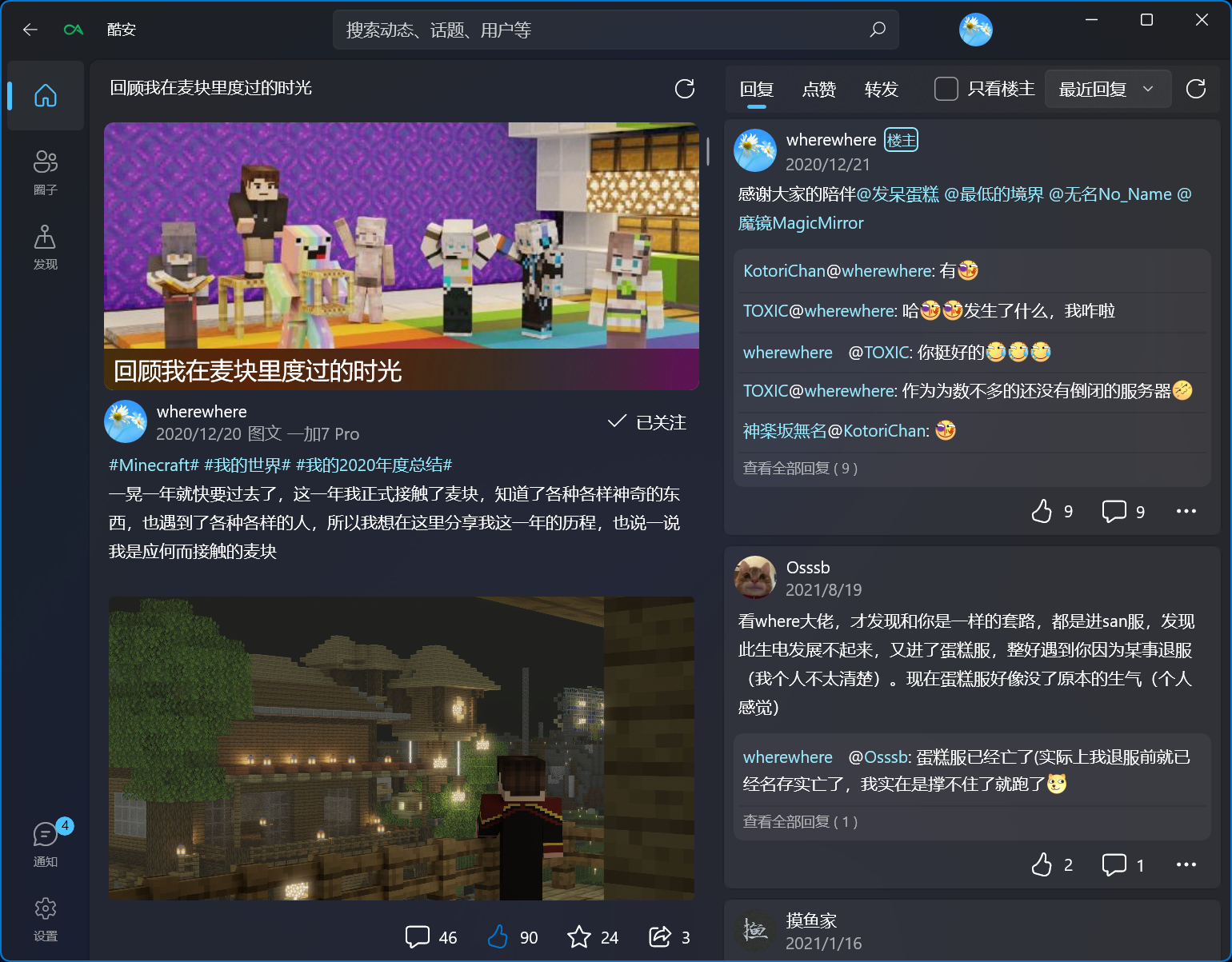Go back with the arrow icon

[30, 30]
